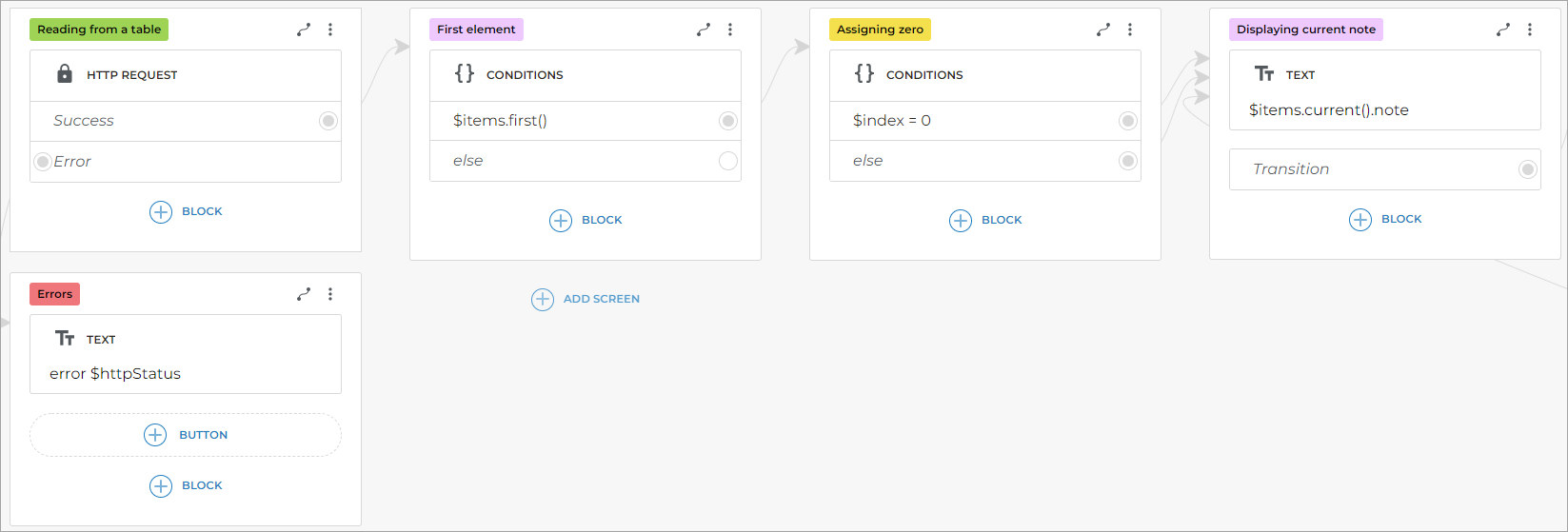Screen dimensions: 1568x532
Task: Select the empty else connector in First element
Action: (728, 161)
